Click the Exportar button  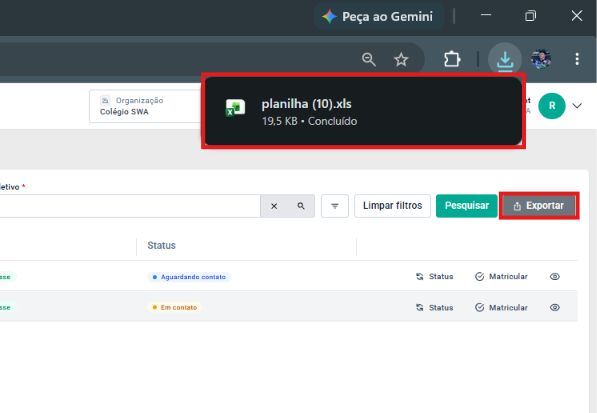(x=539, y=206)
